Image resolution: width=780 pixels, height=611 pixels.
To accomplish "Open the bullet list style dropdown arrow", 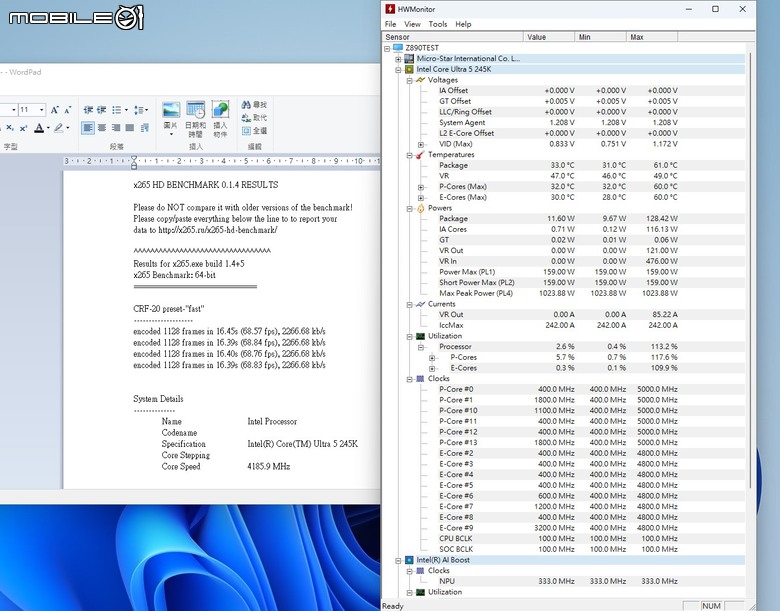I will (126, 110).
